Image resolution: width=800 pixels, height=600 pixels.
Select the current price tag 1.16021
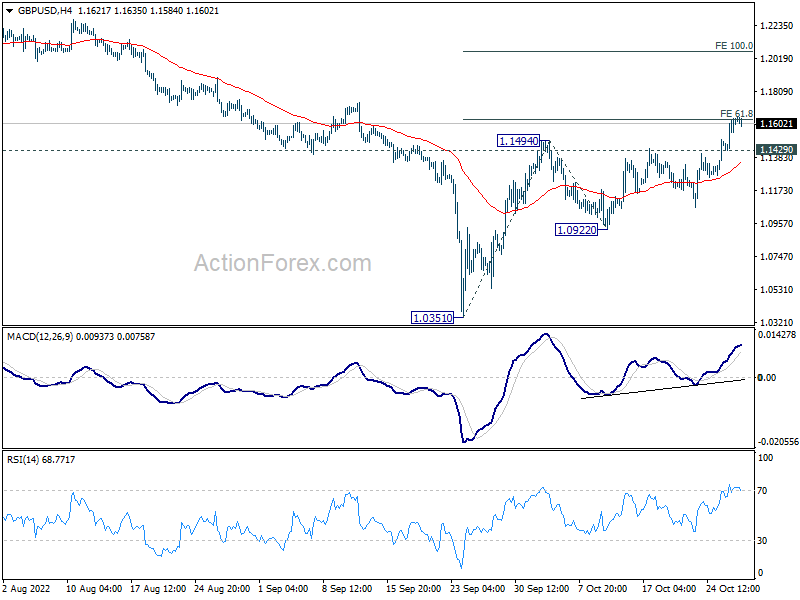776,124
